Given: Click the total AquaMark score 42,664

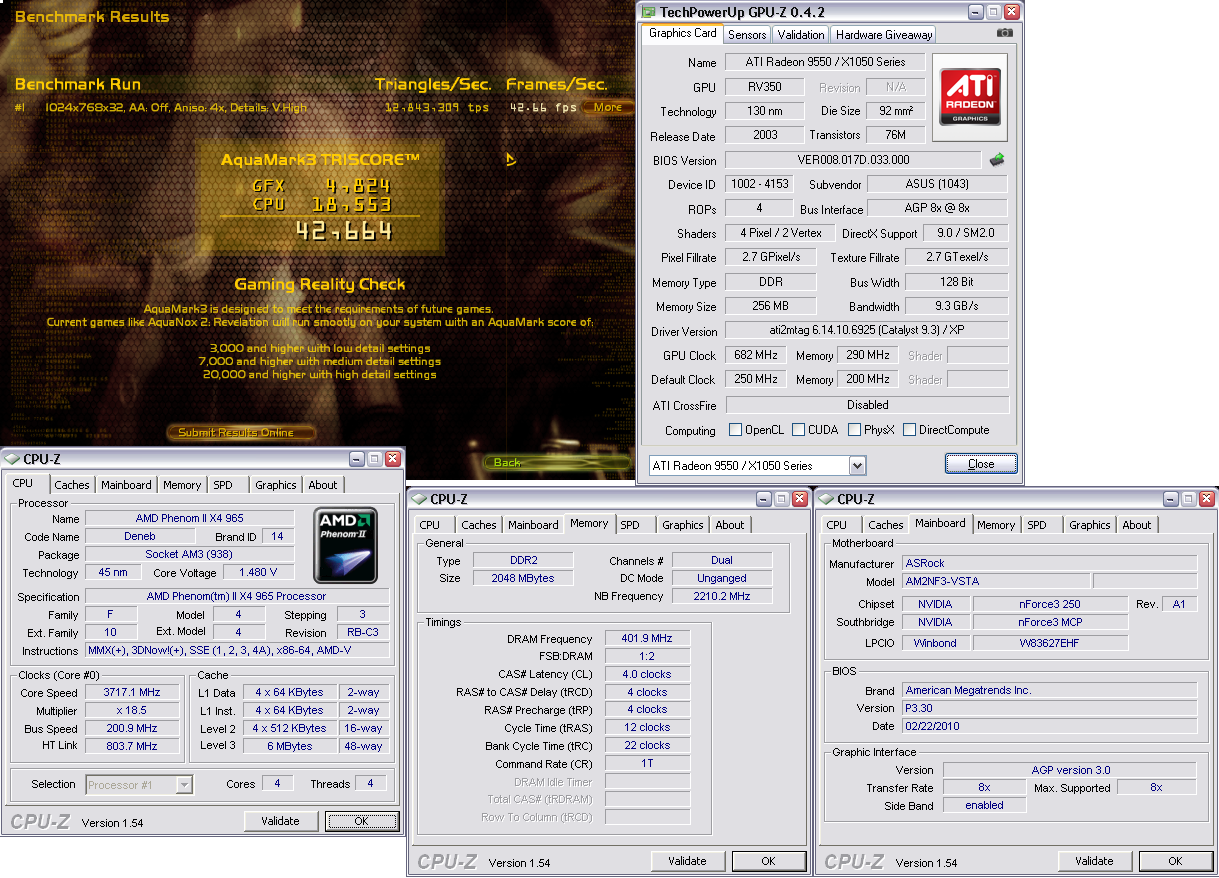Looking at the screenshot, I should click(343, 232).
